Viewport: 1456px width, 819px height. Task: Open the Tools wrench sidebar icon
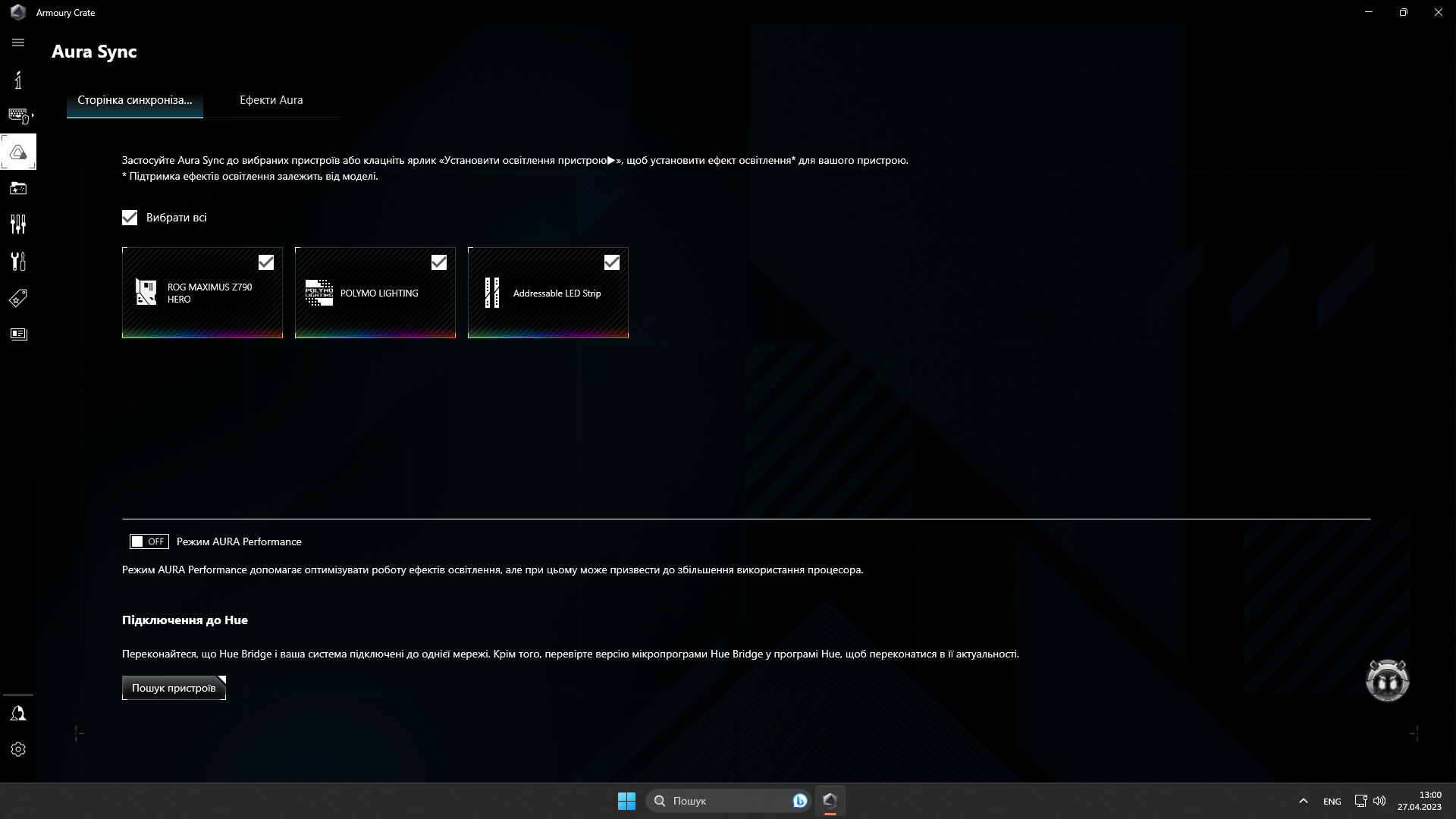tap(18, 261)
